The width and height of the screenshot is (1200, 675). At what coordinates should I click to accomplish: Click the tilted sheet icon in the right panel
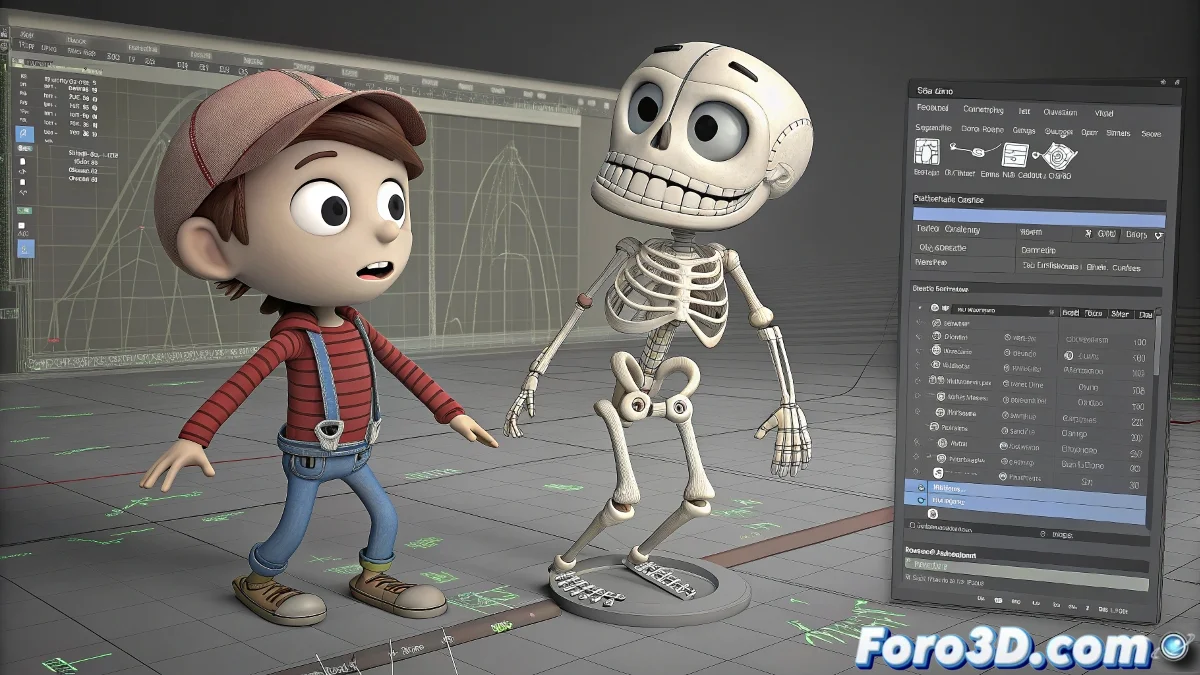pos(1015,155)
